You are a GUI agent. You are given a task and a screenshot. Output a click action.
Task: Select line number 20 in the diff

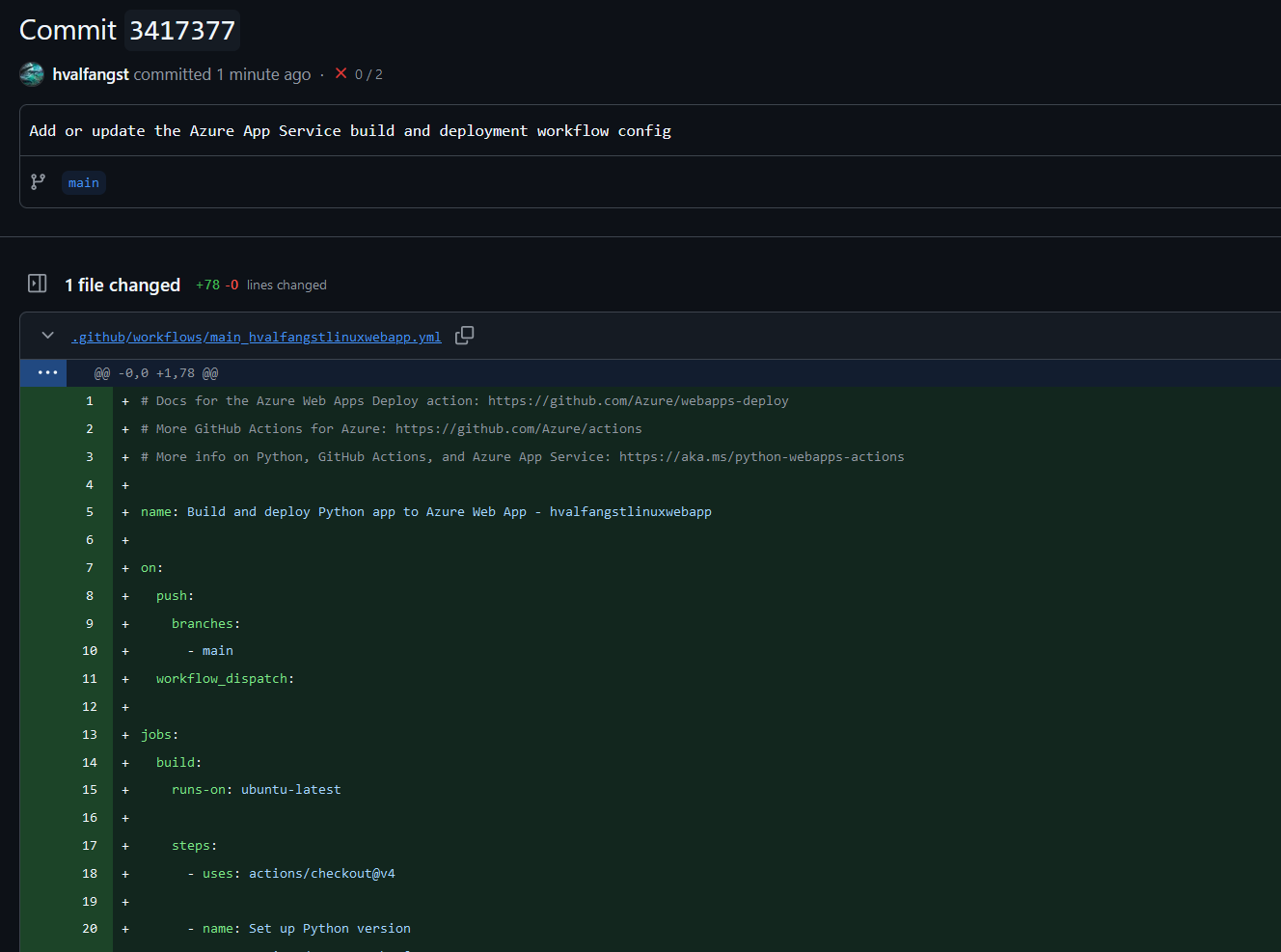pos(90,929)
